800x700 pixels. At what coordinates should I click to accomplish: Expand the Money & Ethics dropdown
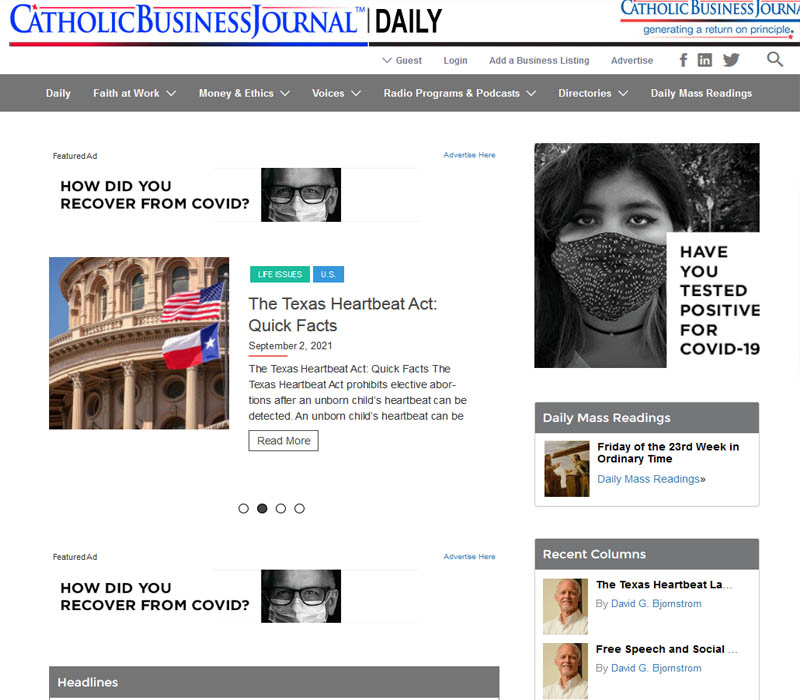[x=244, y=93]
